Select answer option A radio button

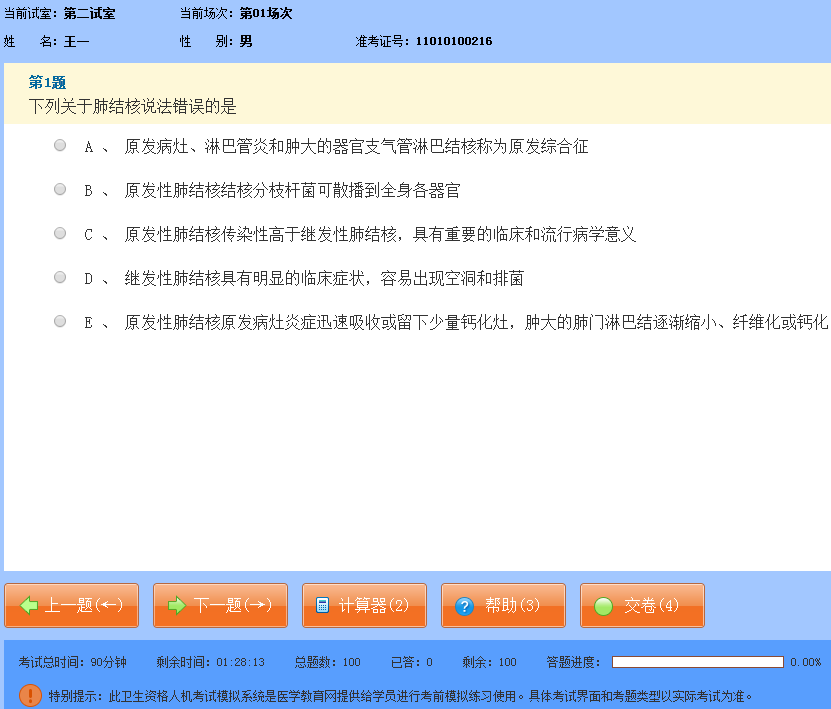click(x=59, y=146)
